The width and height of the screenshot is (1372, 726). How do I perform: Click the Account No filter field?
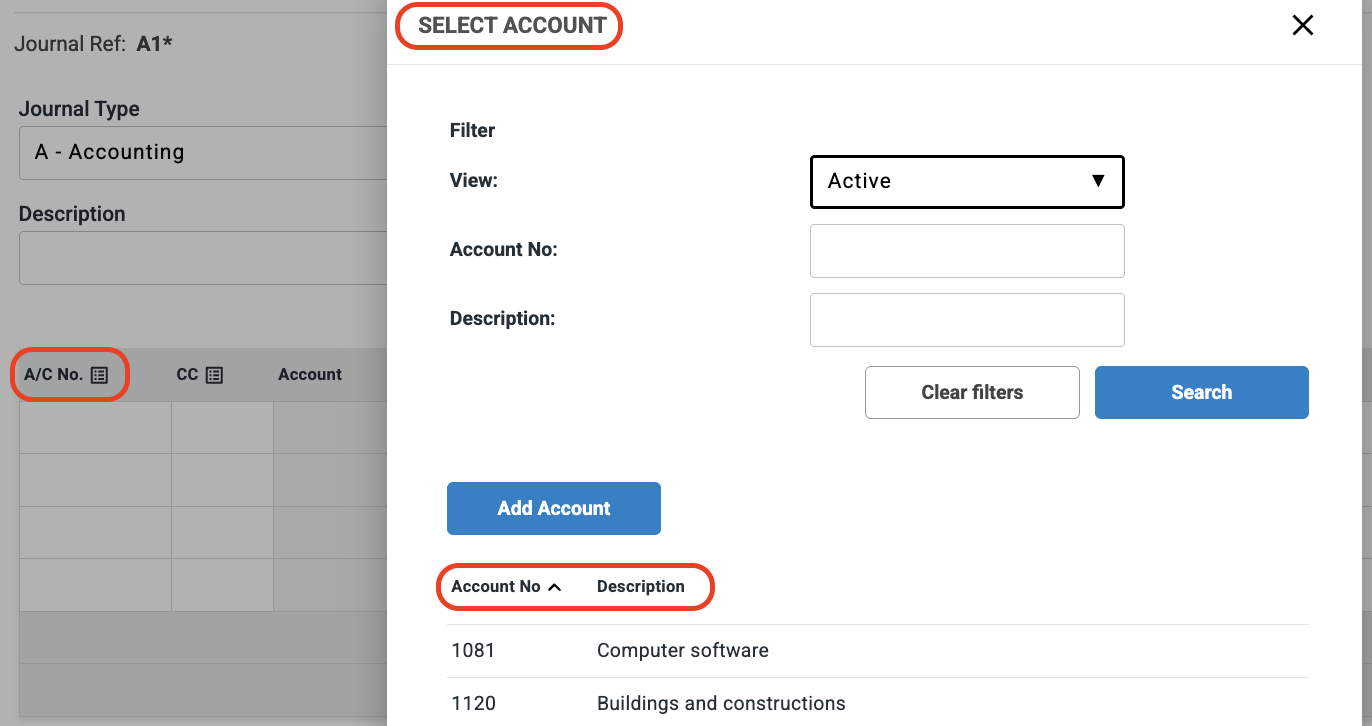[966, 251]
